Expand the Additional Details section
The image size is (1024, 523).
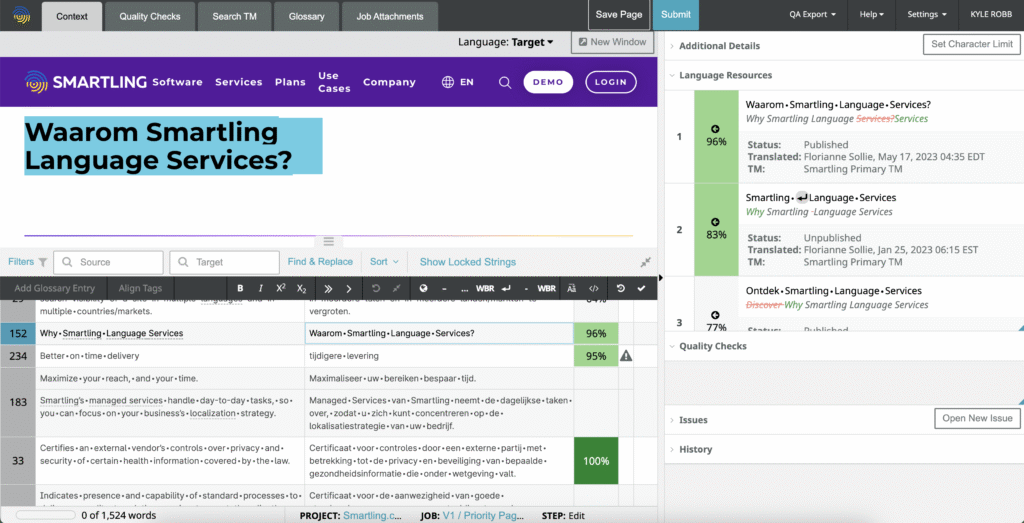719,45
